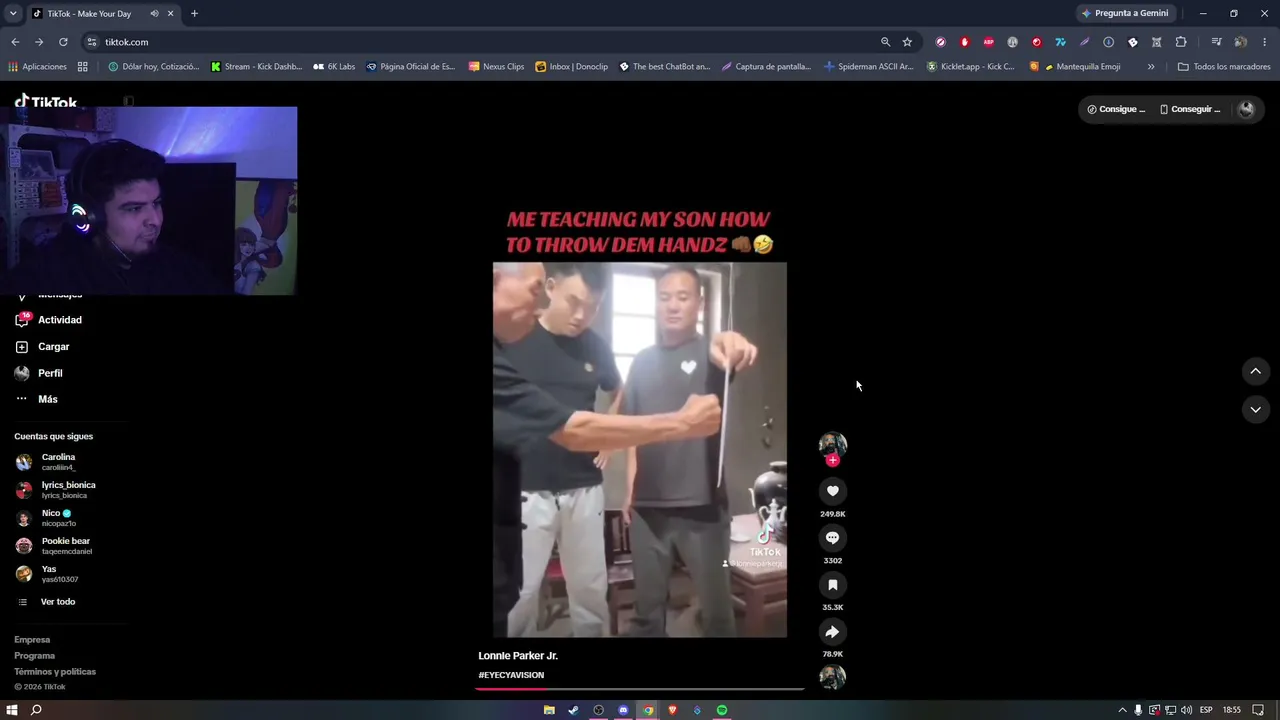
Task: Open the profile avatar menu at top right
Action: [1246, 109]
